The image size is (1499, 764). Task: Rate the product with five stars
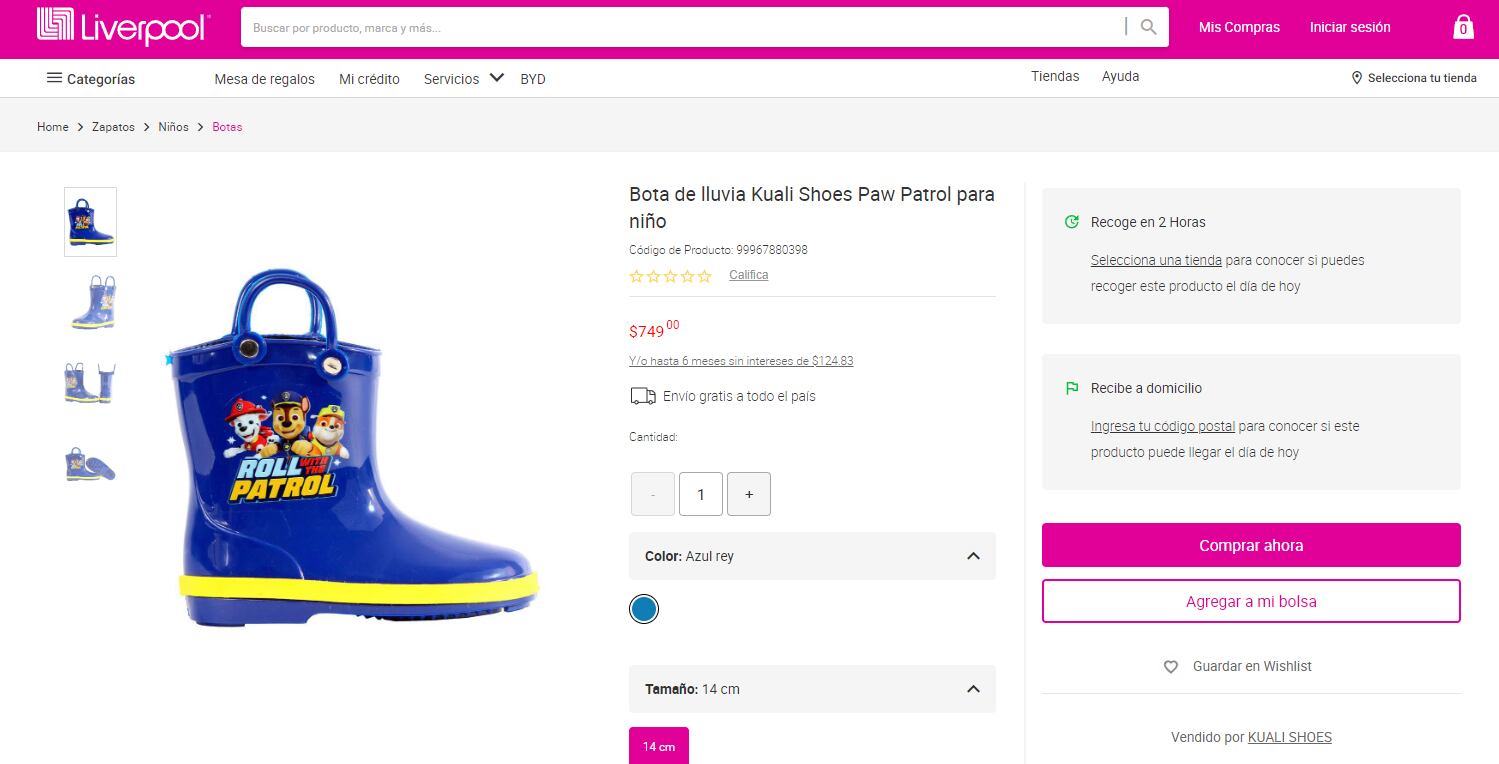[705, 276]
